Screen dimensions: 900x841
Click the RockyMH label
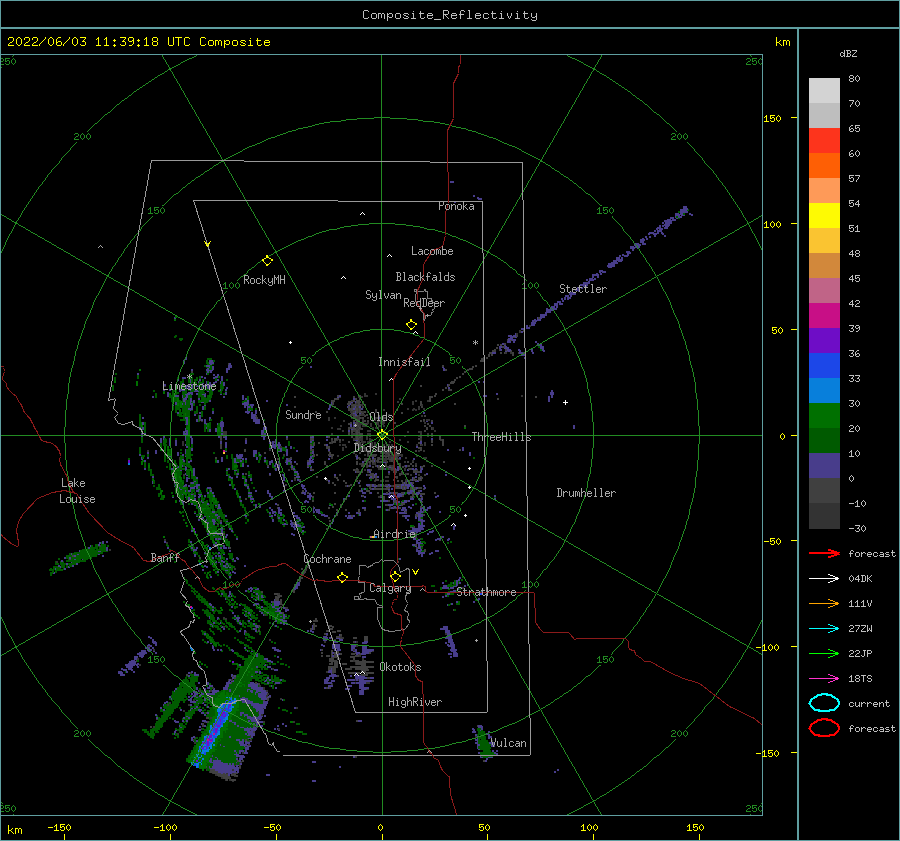(264, 280)
